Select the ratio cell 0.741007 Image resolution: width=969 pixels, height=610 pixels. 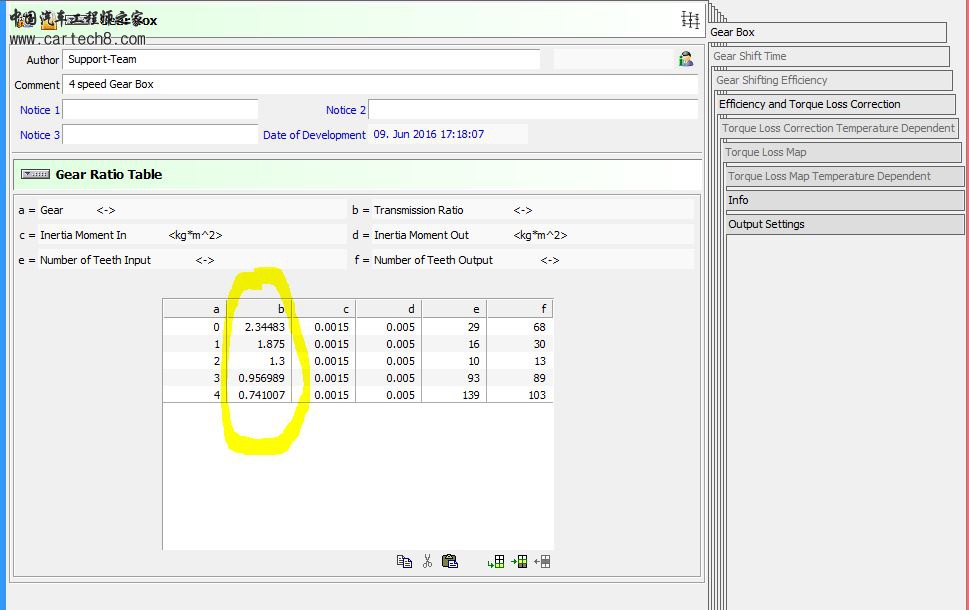(x=258, y=395)
